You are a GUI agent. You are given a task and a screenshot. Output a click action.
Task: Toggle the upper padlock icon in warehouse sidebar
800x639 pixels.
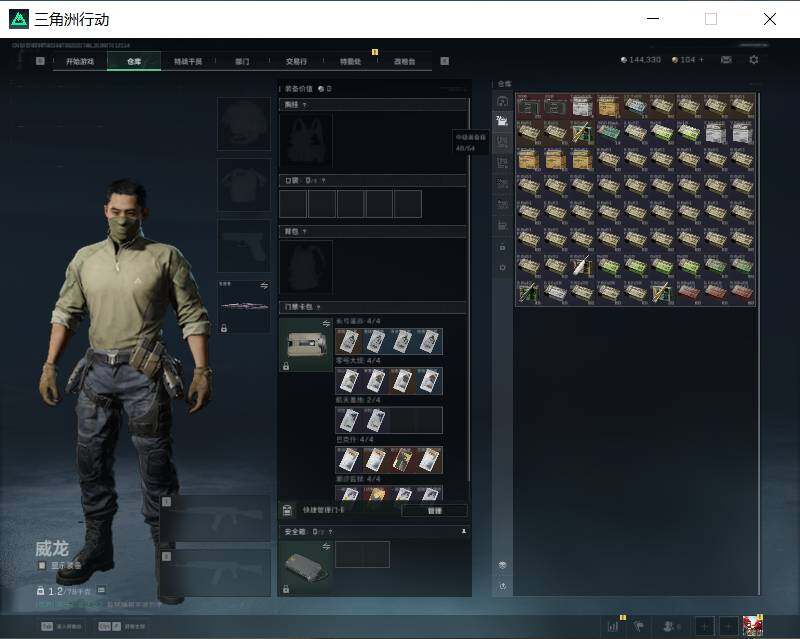502,248
